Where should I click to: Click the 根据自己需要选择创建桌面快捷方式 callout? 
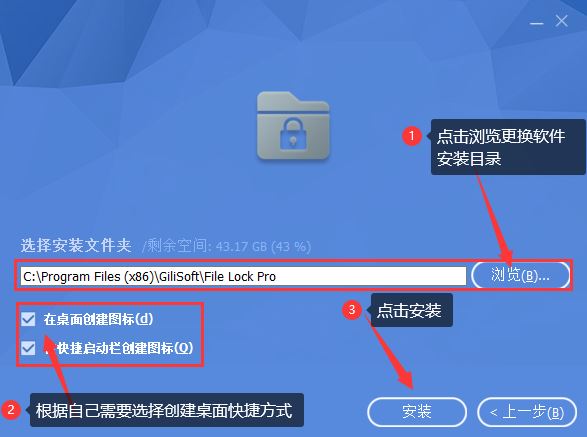click(167, 410)
